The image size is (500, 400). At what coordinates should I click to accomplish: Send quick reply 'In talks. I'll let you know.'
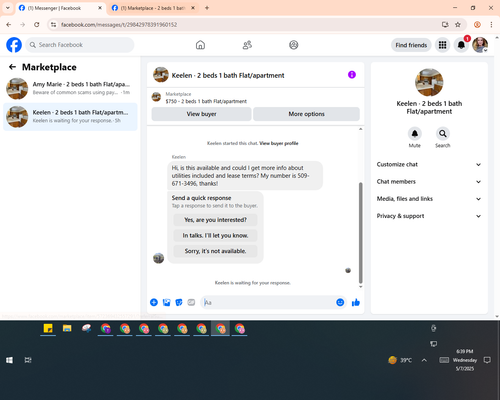(215, 235)
